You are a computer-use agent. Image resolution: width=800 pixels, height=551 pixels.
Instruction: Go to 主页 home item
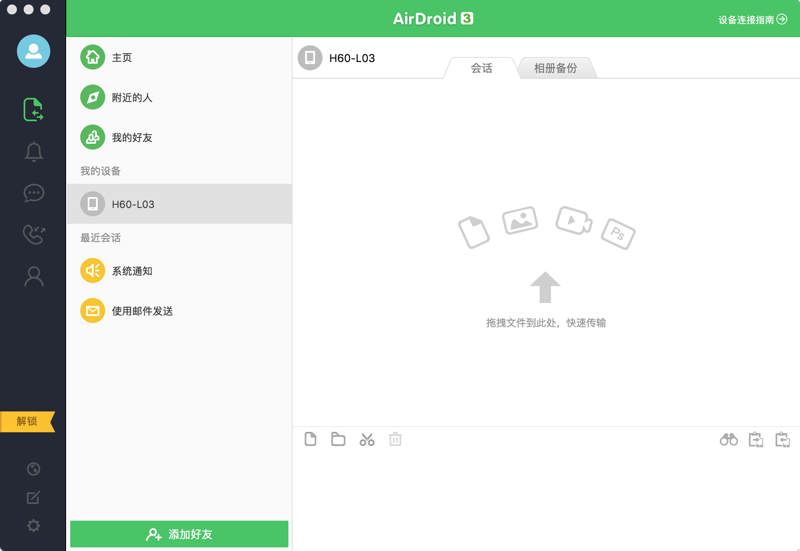[179, 57]
